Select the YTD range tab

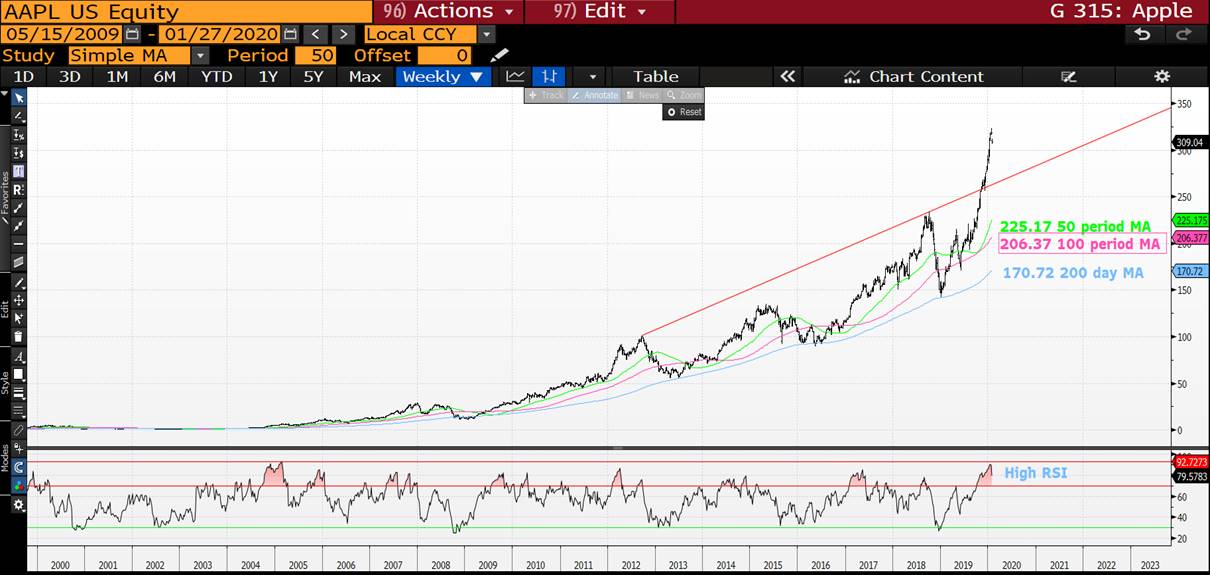click(x=216, y=76)
